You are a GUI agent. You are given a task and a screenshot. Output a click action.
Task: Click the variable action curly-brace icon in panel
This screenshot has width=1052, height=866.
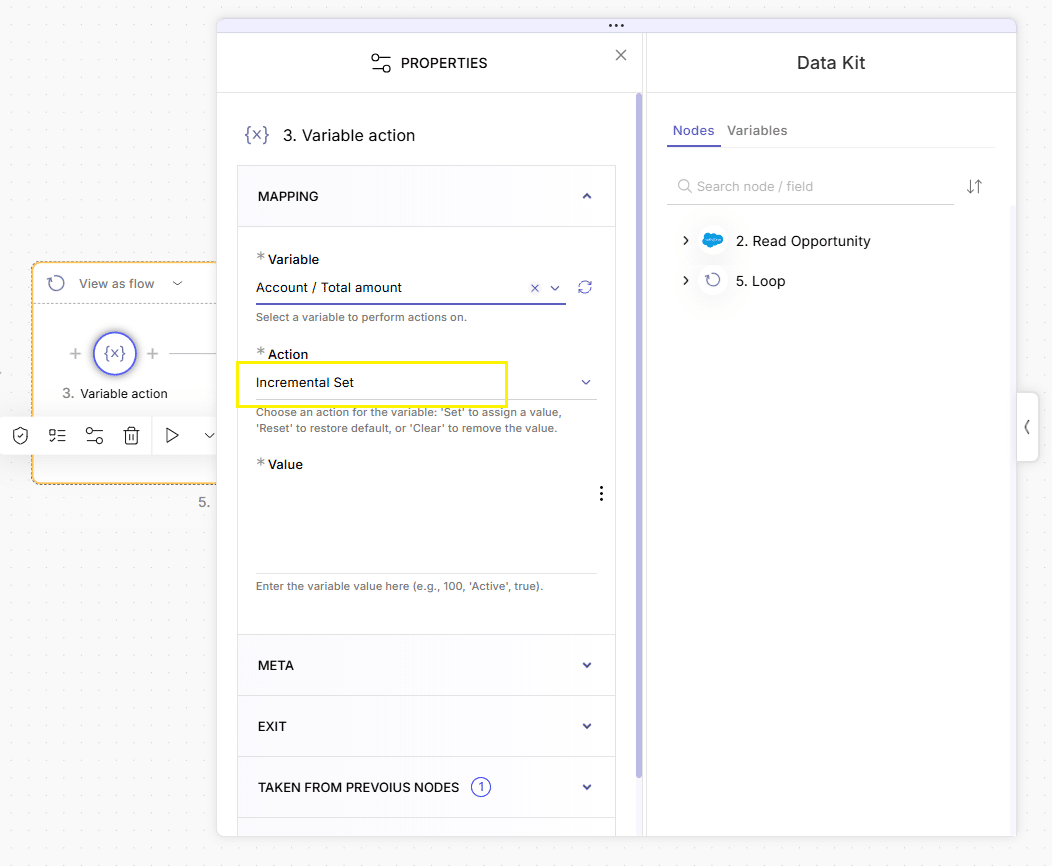pyautogui.click(x=257, y=135)
